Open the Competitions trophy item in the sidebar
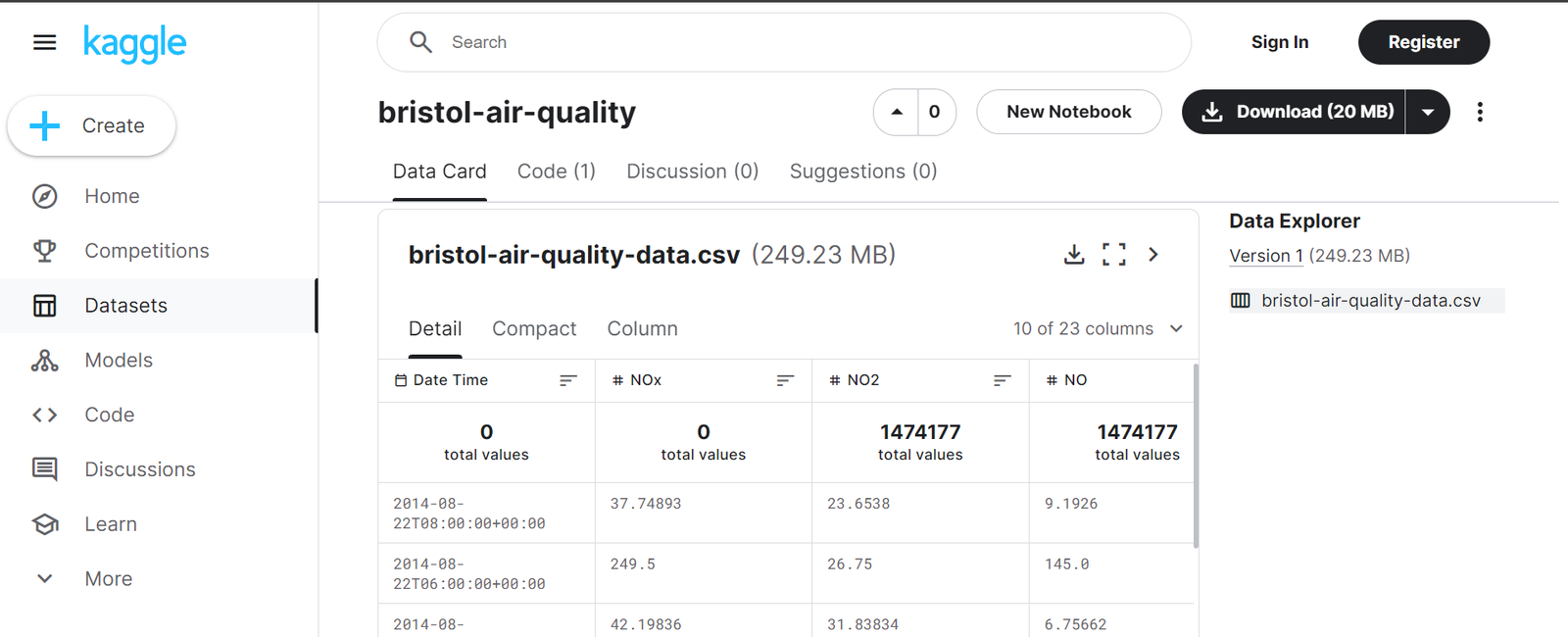Image resolution: width=1568 pixels, height=637 pixels. [146, 251]
